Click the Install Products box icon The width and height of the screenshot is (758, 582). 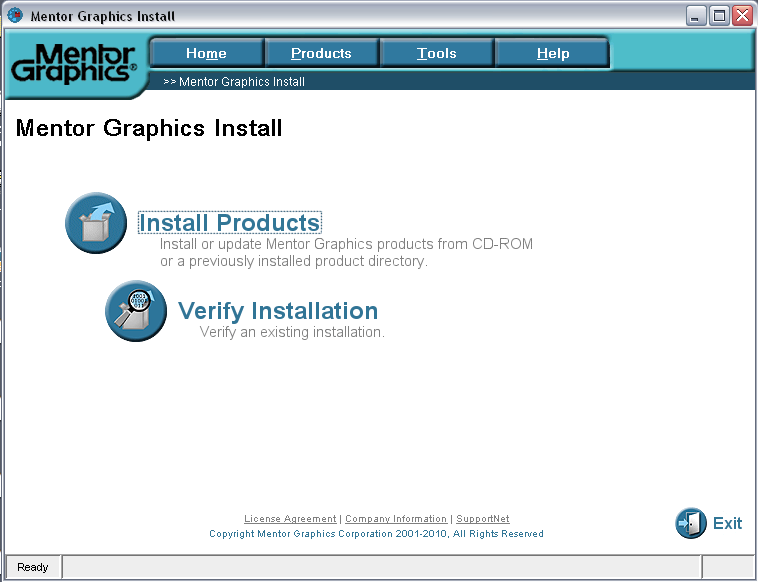tap(96, 223)
